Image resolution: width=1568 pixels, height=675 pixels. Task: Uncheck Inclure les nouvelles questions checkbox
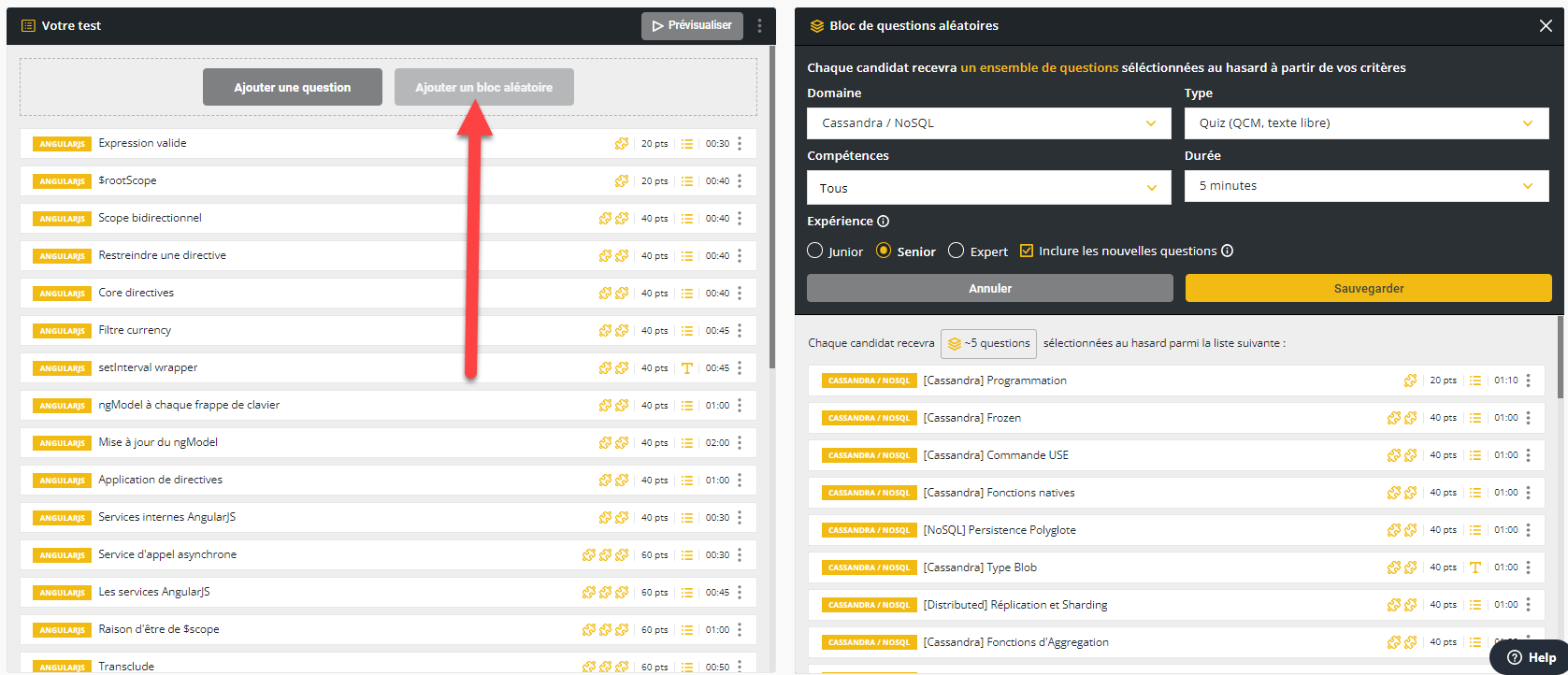click(x=1027, y=251)
